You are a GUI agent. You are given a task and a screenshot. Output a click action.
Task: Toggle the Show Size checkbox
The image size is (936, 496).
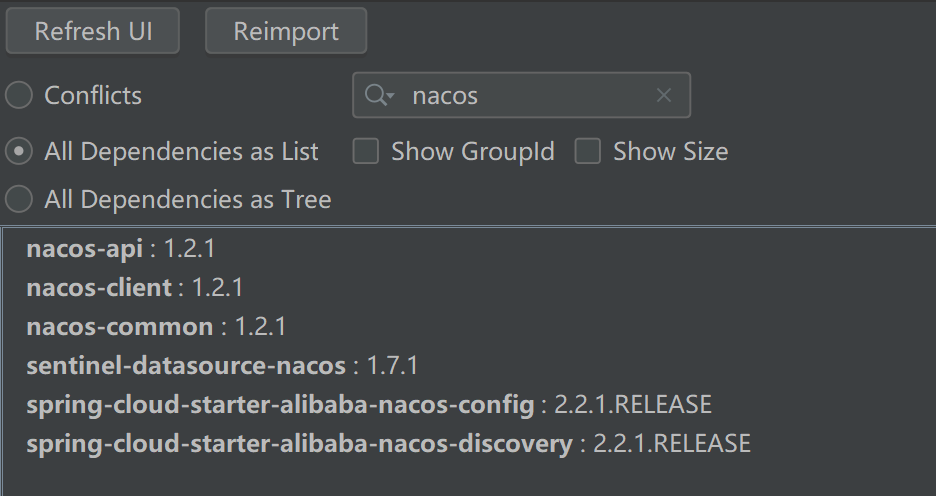pos(588,152)
